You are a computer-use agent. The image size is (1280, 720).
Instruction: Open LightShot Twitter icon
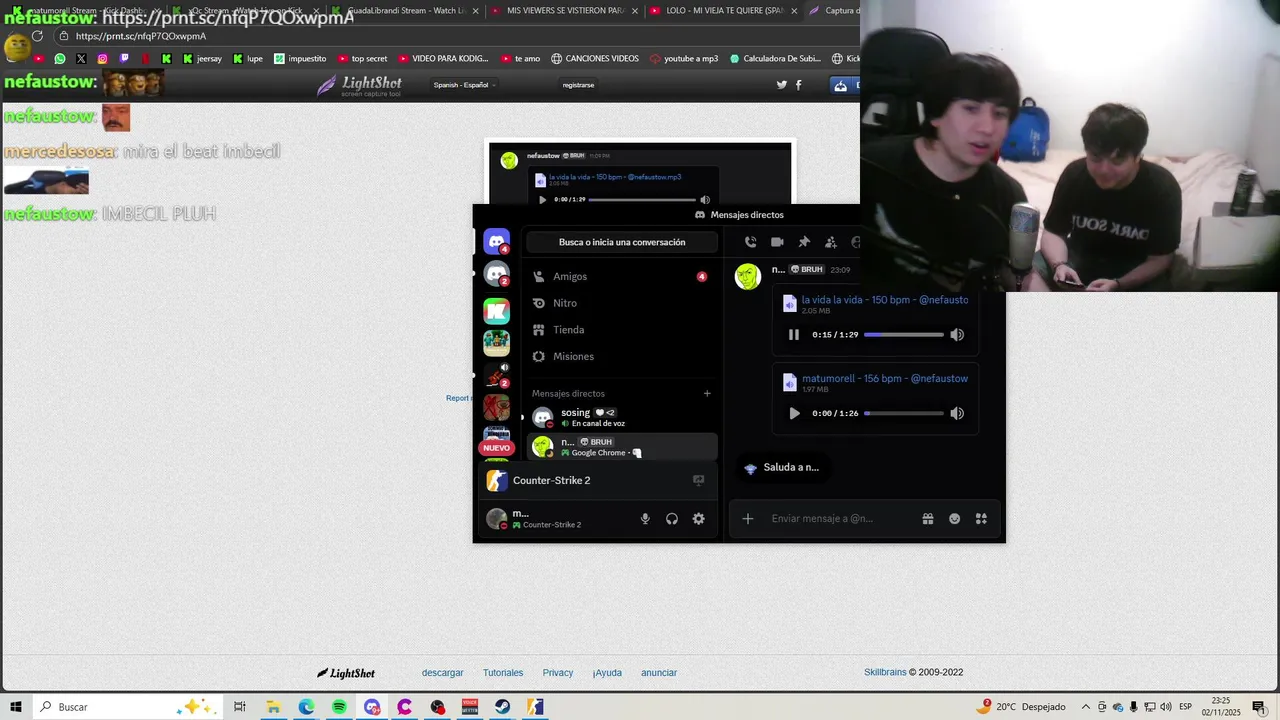[782, 85]
